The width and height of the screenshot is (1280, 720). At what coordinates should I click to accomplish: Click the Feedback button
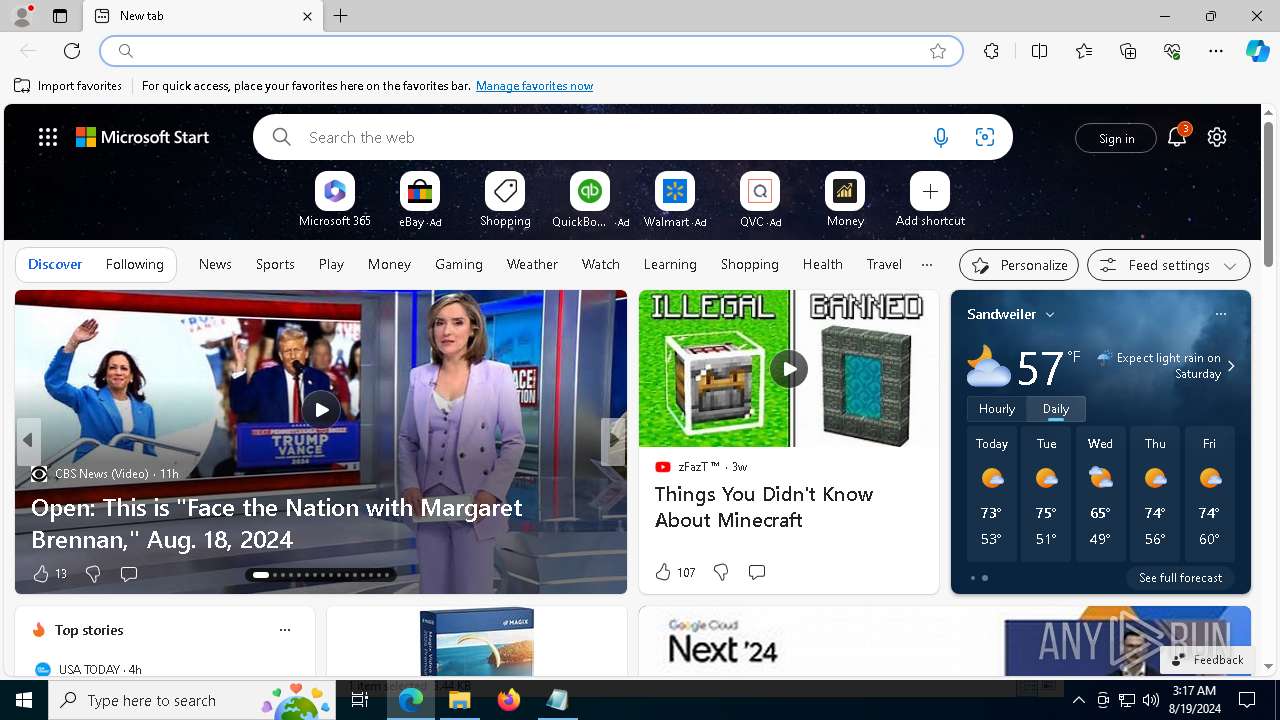click(x=1207, y=659)
